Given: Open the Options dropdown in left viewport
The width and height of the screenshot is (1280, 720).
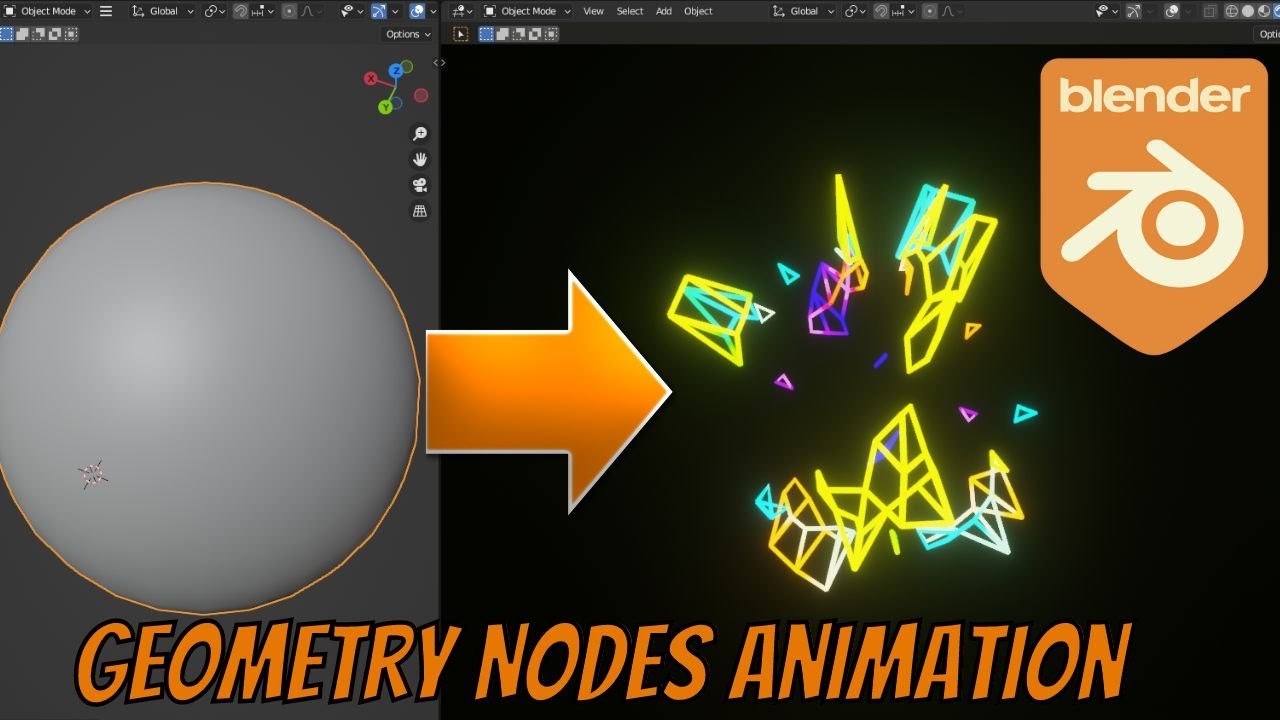Looking at the screenshot, I should pyautogui.click(x=408, y=34).
